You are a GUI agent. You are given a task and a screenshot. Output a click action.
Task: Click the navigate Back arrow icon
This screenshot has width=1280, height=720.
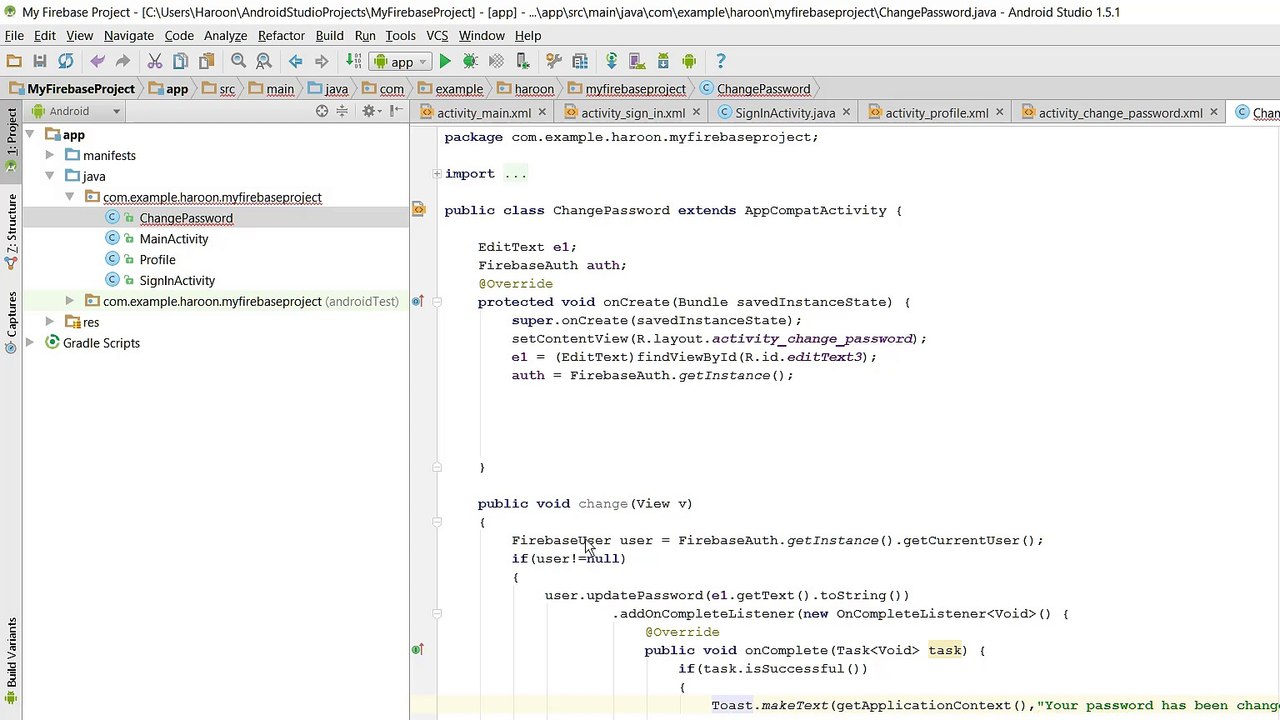(x=296, y=62)
